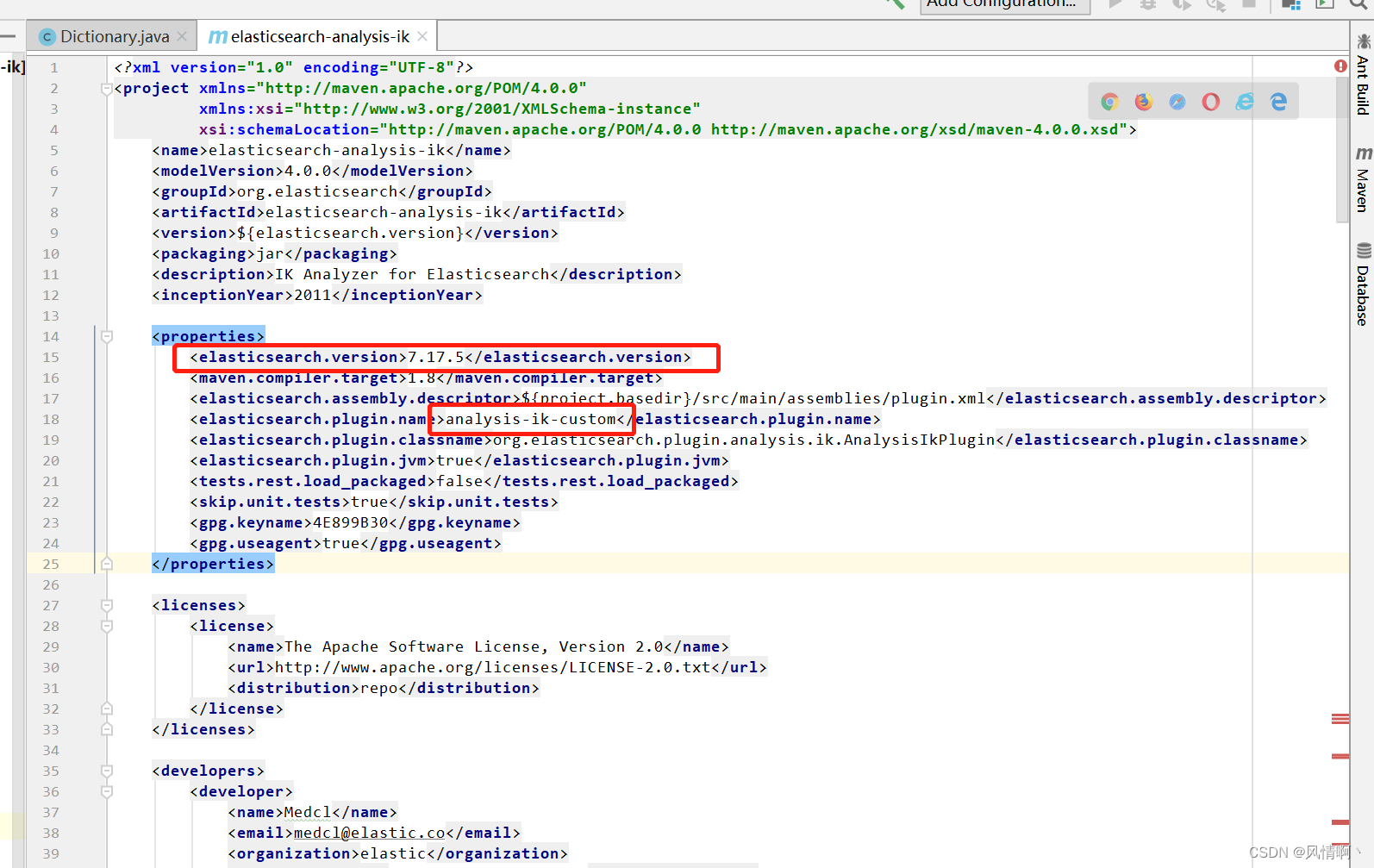The height and width of the screenshot is (868, 1374).
Task: Click the groupId value org.elasticsearch
Action: 317,191
